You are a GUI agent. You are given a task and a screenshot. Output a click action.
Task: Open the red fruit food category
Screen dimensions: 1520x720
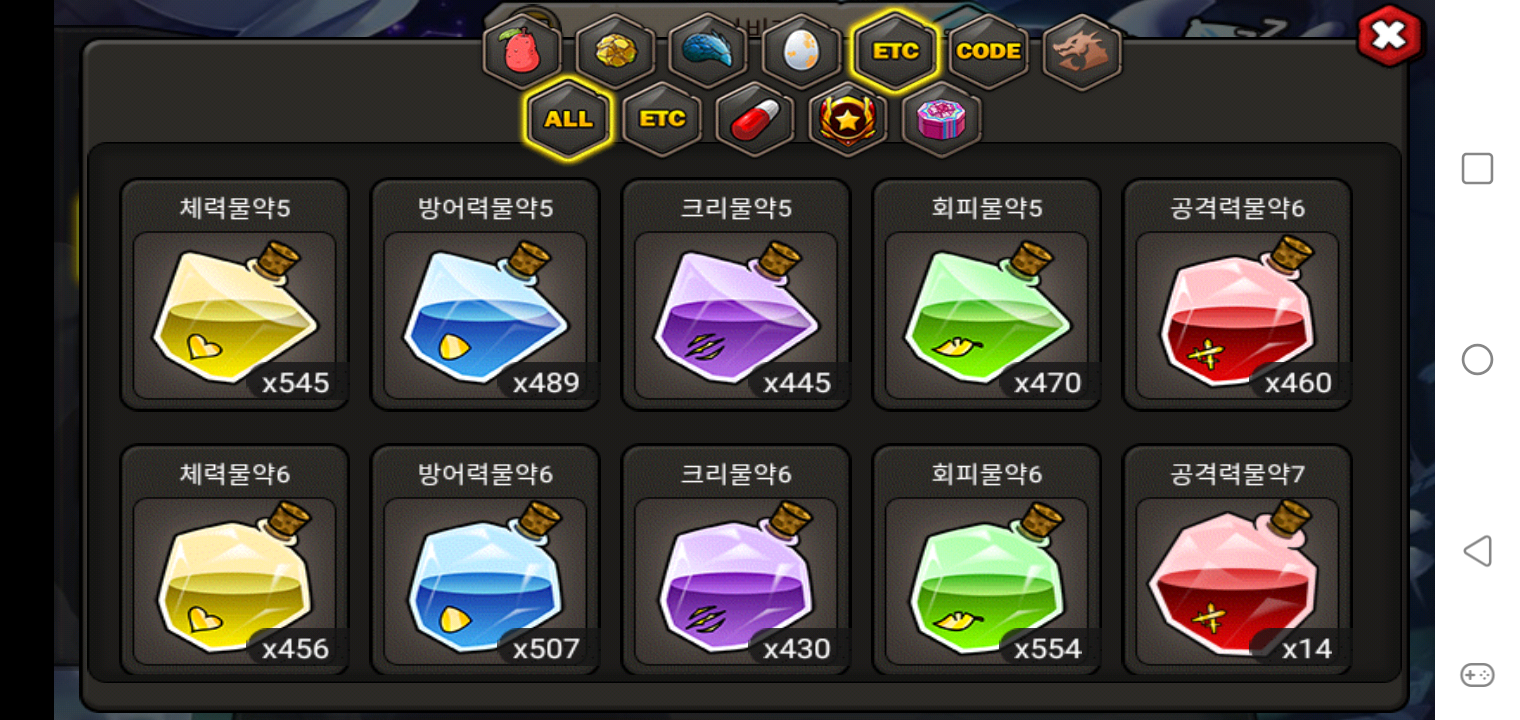(522, 51)
